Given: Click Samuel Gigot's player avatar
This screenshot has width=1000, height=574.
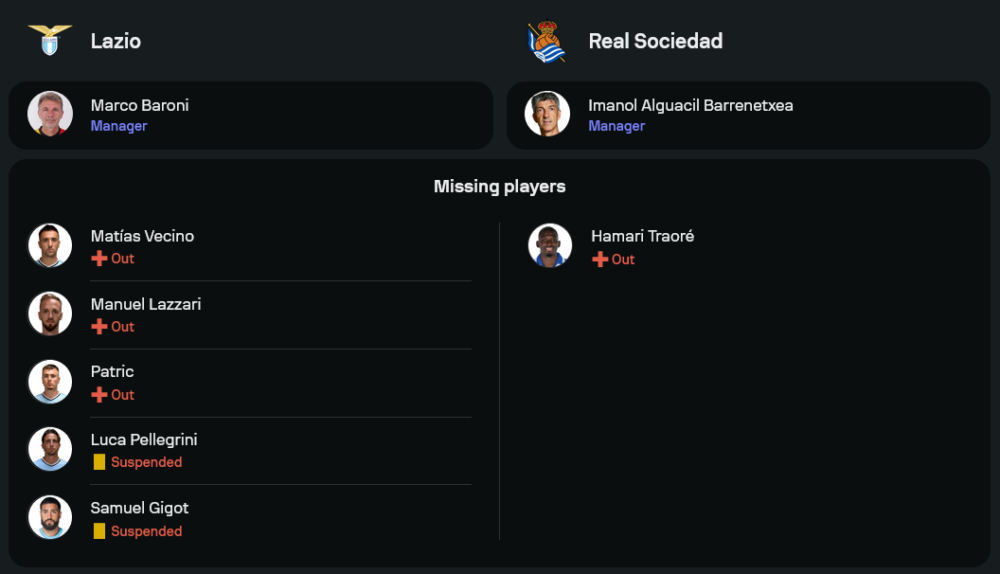Looking at the screenshot, I should point(50,517).
